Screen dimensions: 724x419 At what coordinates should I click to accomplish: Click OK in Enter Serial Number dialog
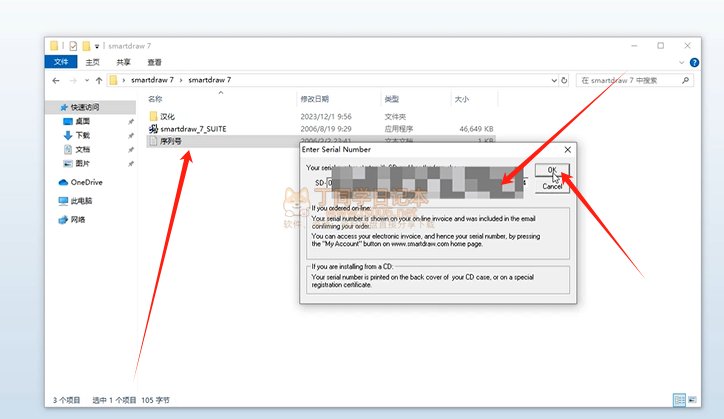pos(552,170)
